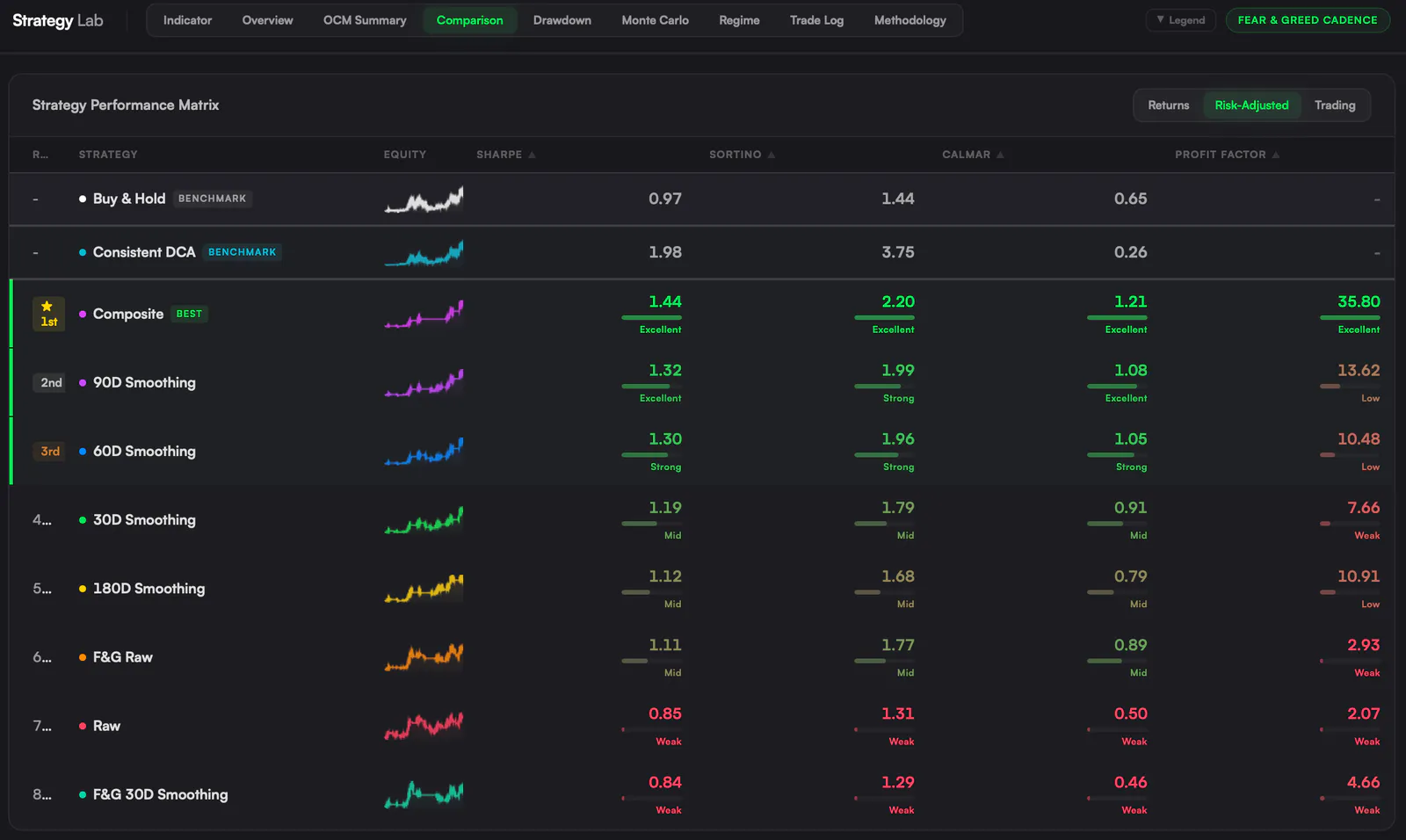This screenshot has width=1406, height=840.
Task: Open the Trade Log tab
Action: (816, 20)
